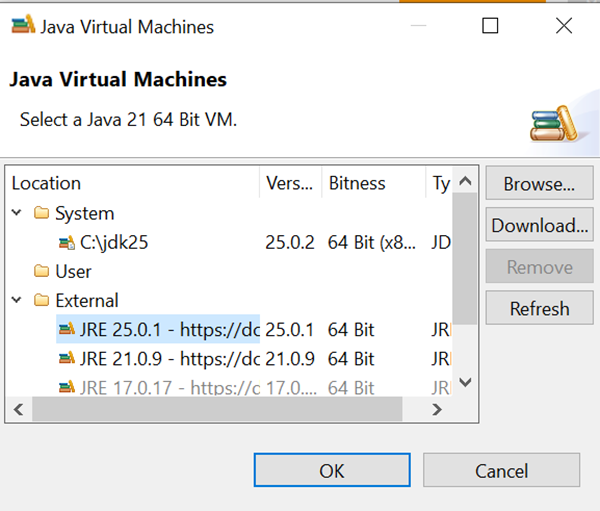
Task: Click version cell 21.0.9
Action: click(290, 359)
